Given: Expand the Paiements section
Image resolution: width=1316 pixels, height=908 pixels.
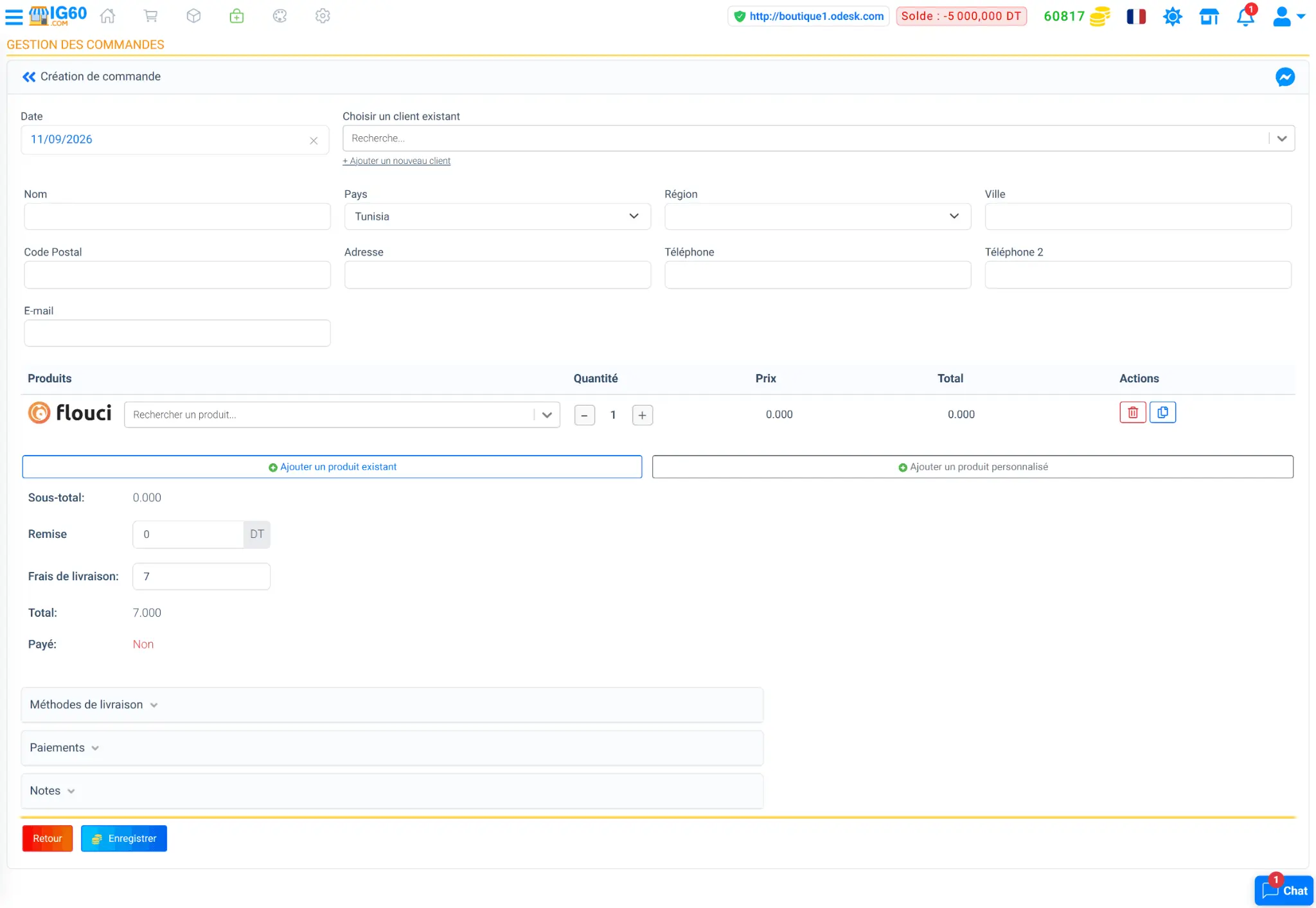Looking at the screenshot, I should pos(392,748).
